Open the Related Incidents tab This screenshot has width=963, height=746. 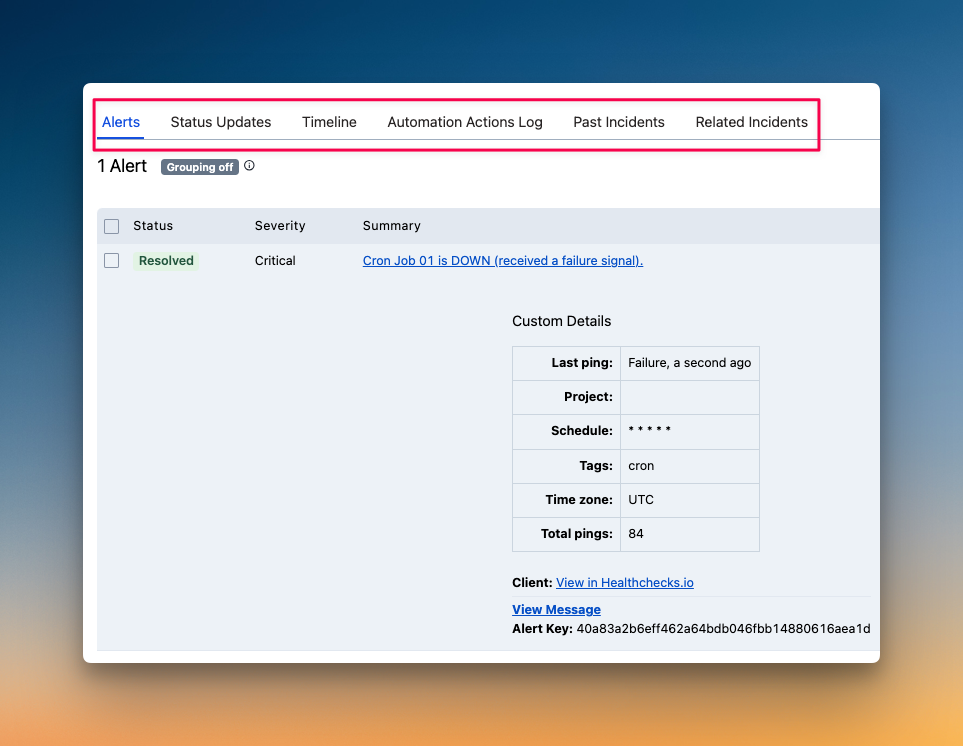click(751, 122)
